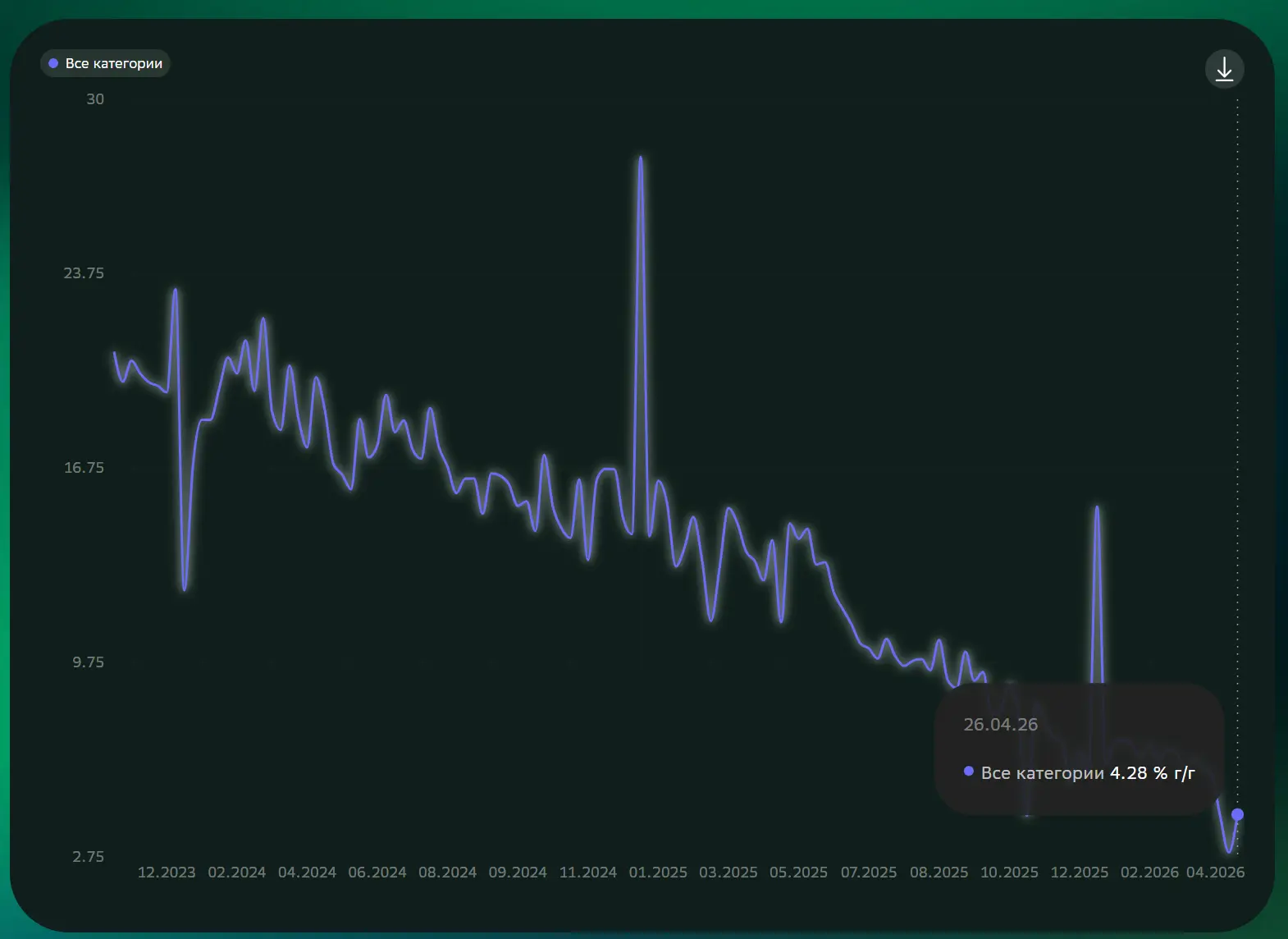
Task: Click the 30 y-axis label
Action: tap(95, 99)
